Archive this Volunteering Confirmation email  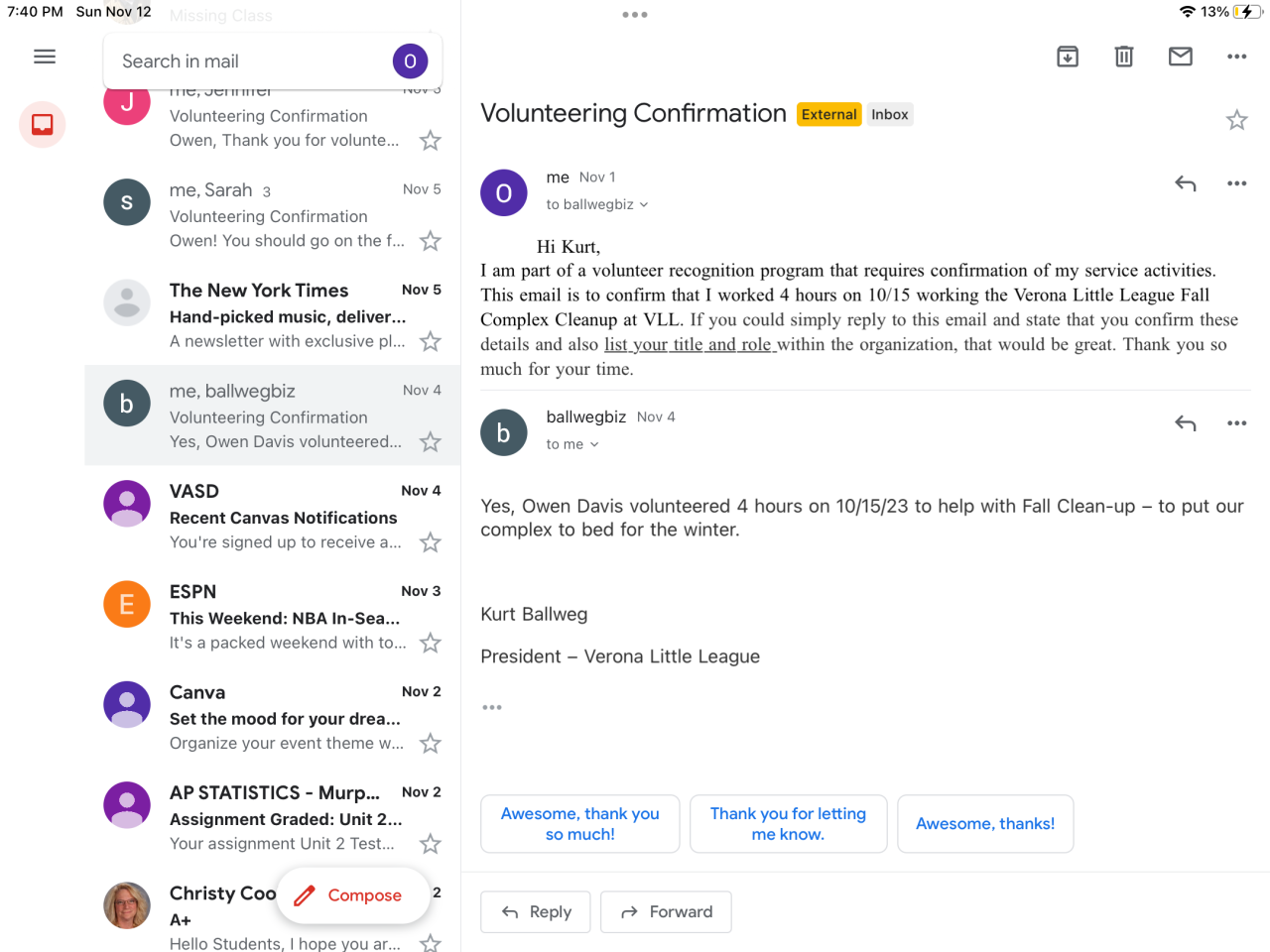[1068, 57]
